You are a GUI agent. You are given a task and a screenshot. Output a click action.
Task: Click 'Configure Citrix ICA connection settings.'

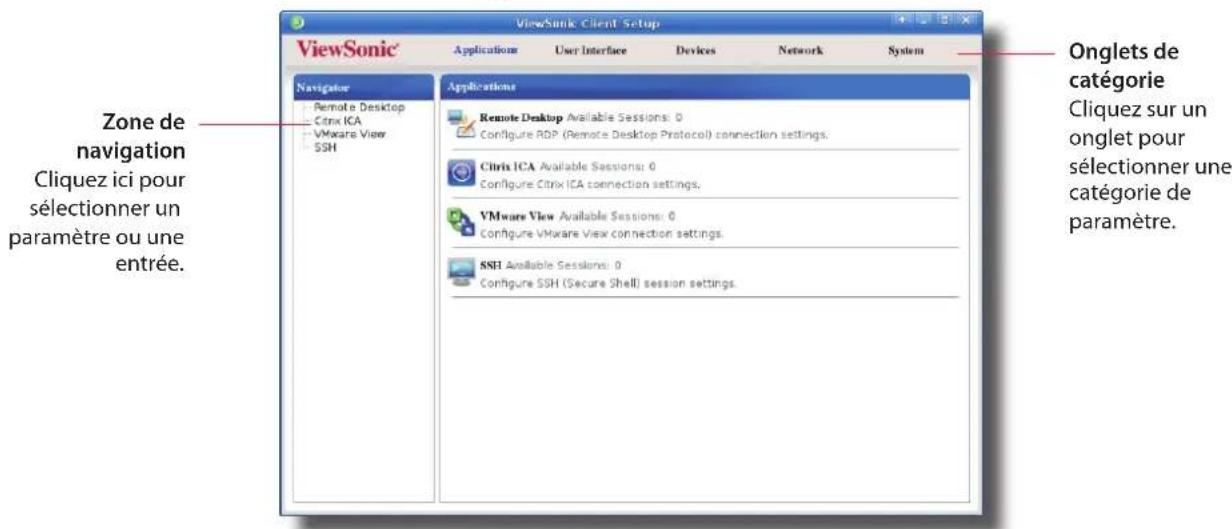pyautogui.click(x=590, y=184)
